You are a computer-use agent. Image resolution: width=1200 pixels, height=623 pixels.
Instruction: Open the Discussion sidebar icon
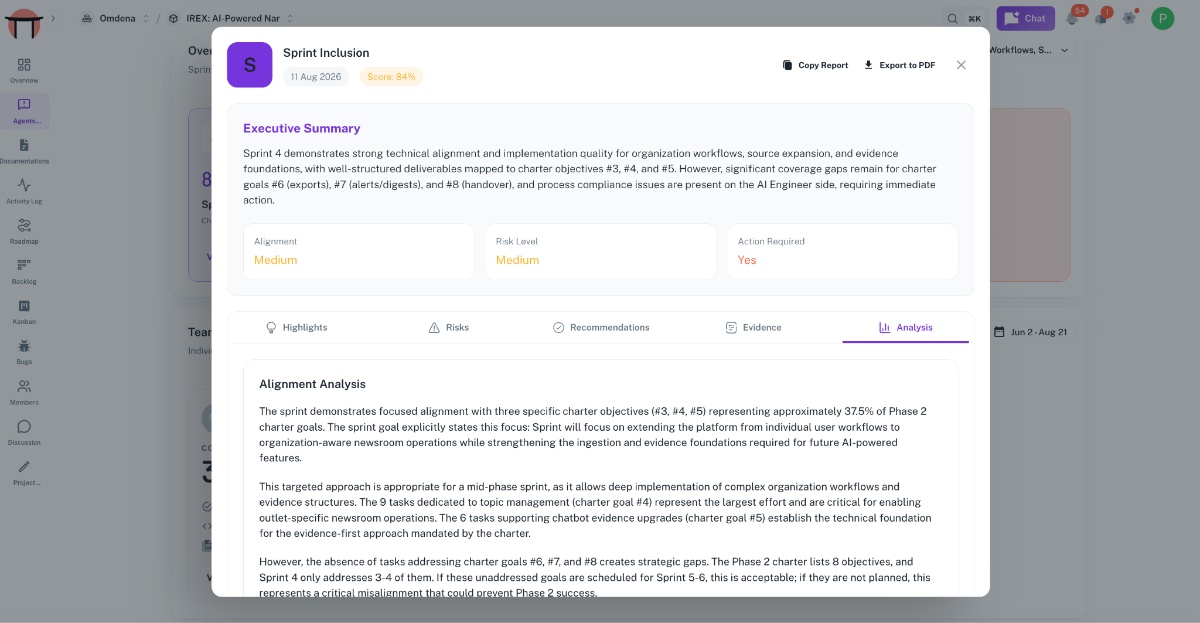24,432
